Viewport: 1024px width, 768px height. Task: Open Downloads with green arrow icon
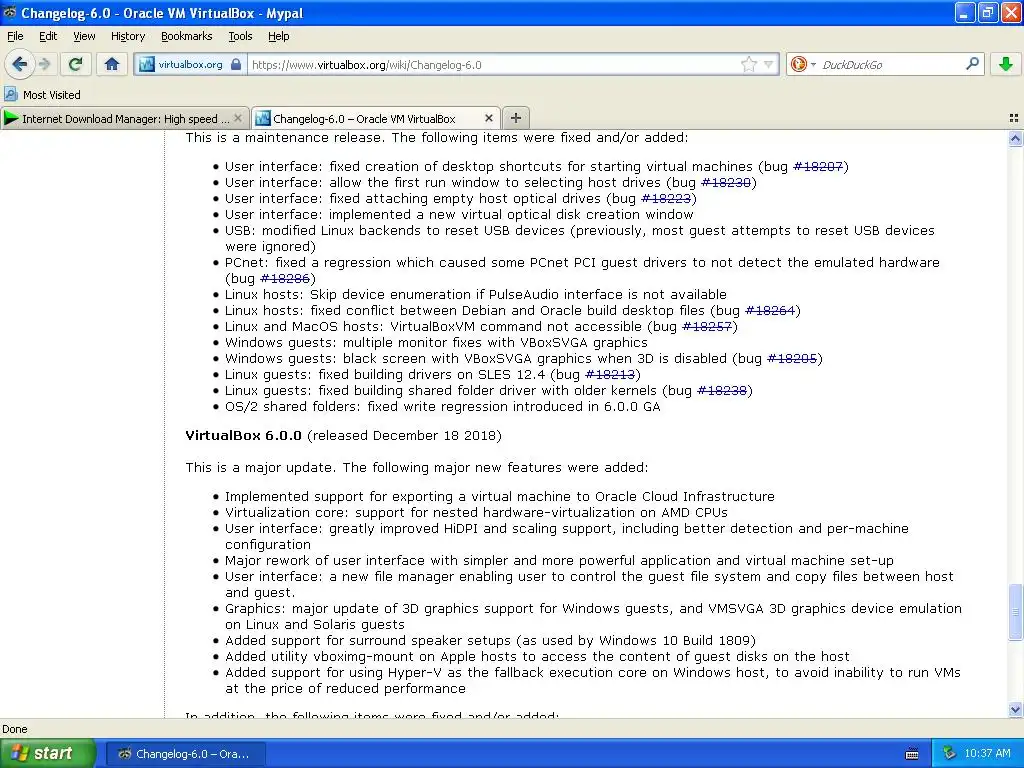(1006, 64)
